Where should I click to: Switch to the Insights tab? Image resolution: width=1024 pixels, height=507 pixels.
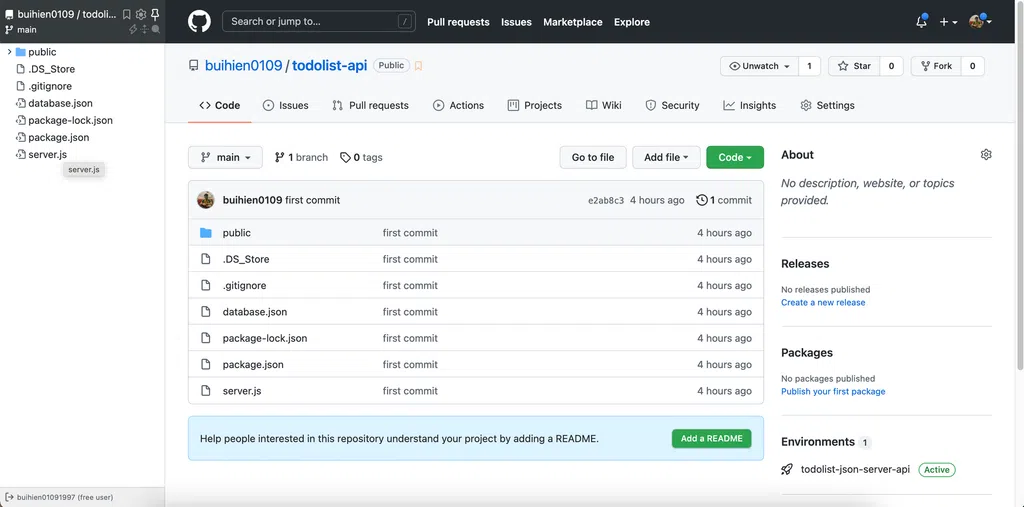(749, 105)
